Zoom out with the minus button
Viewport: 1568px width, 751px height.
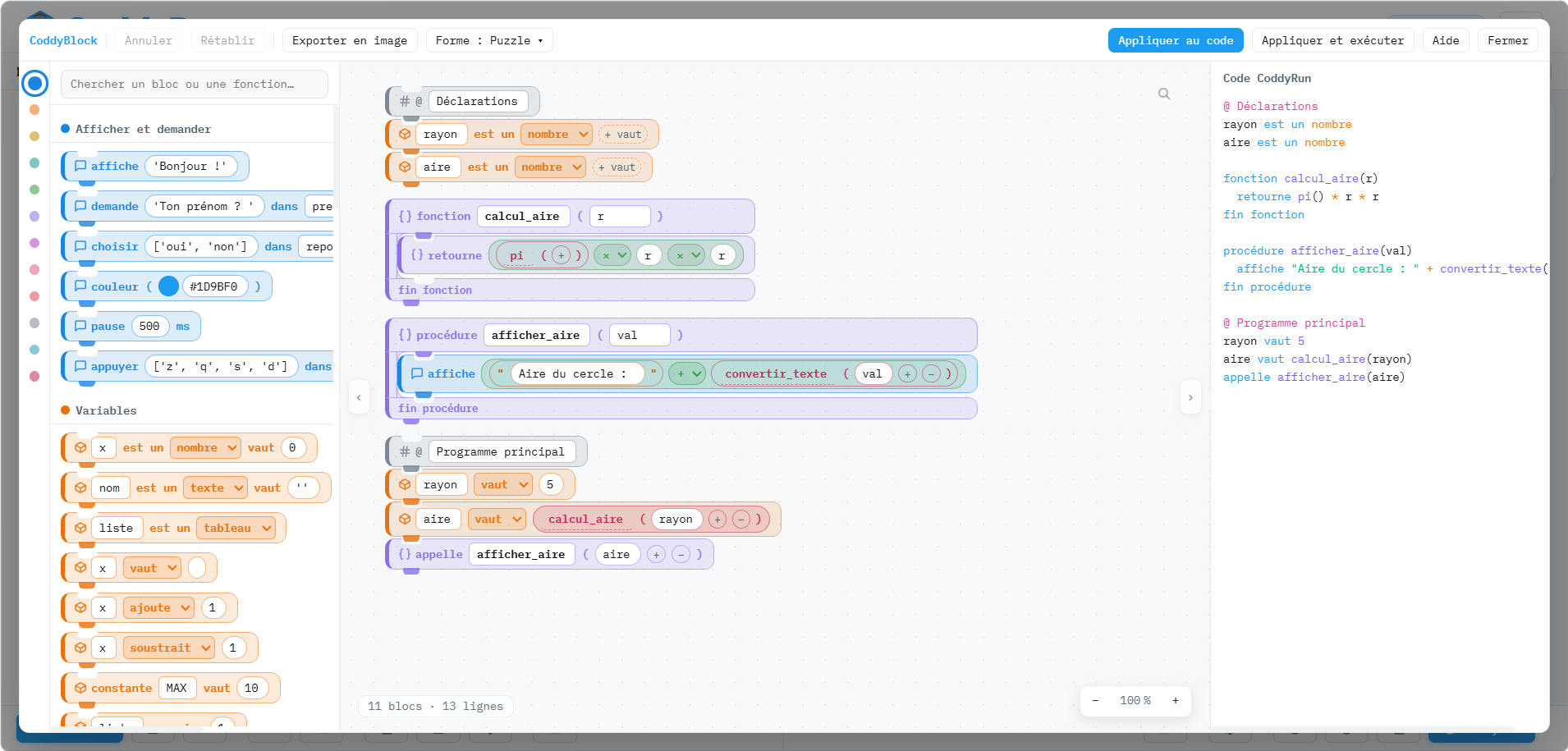pos(1095,700)
